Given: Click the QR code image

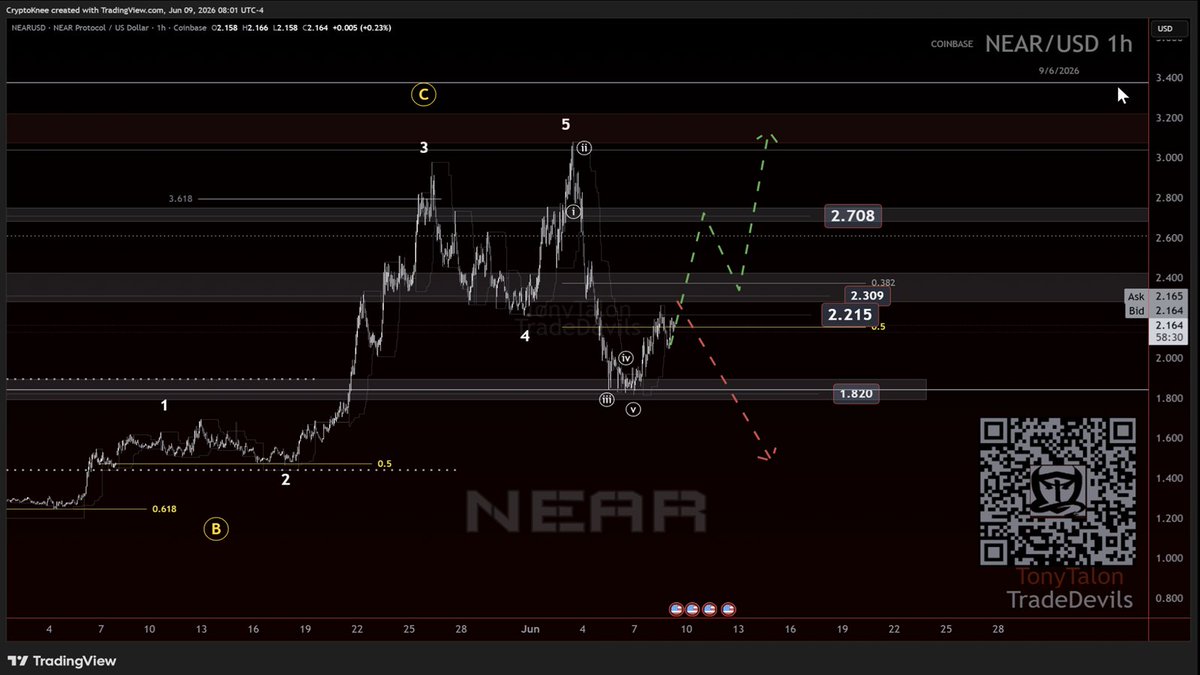Looking at the screenshot, I should tap(1058, 492).
